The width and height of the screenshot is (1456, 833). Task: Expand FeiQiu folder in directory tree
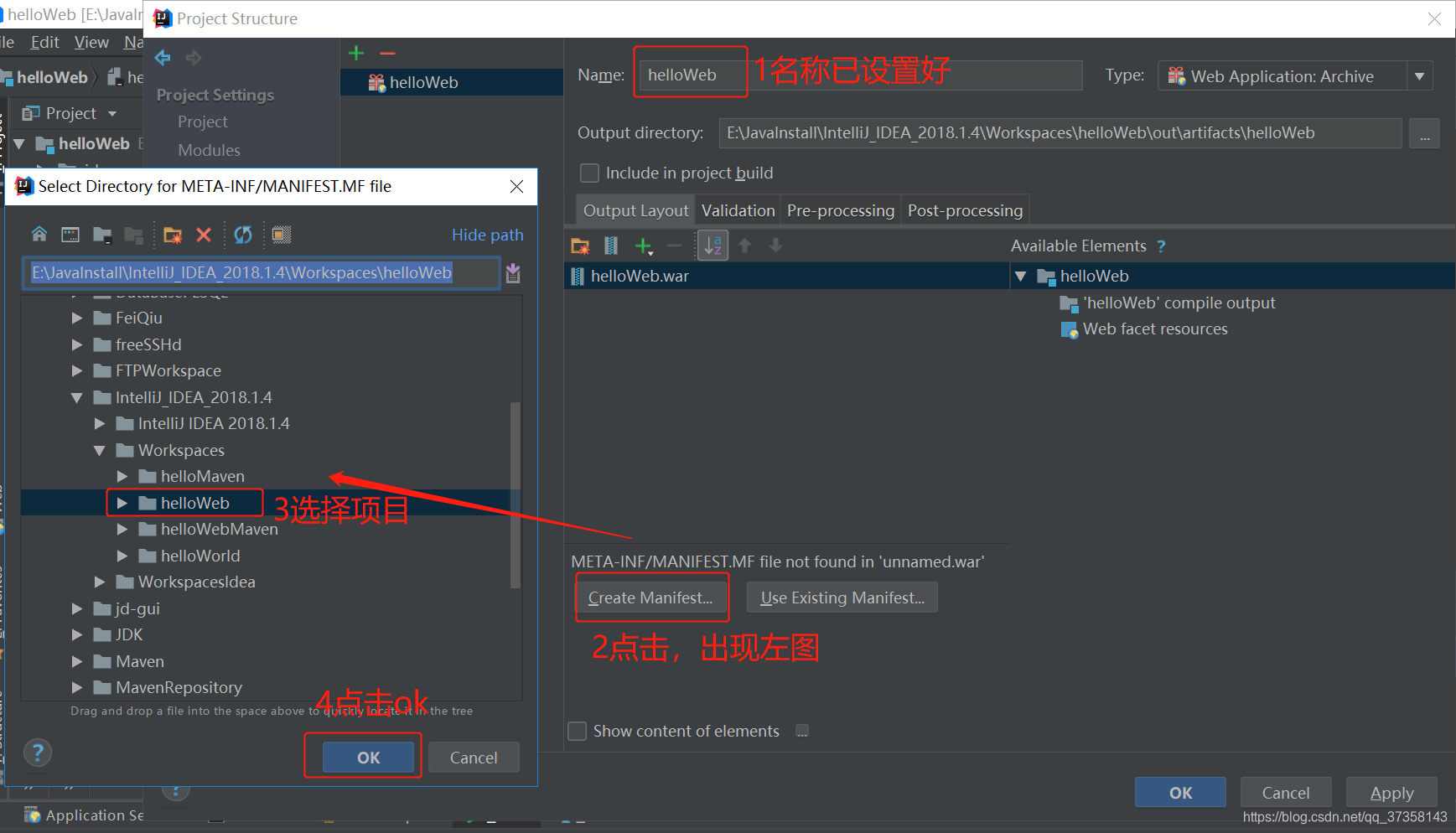coord(77,318)
